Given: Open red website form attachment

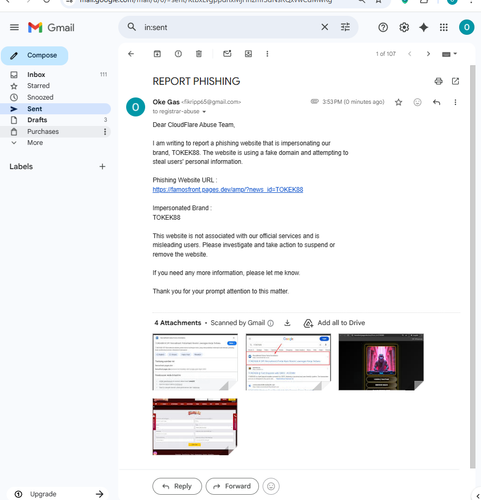Looking at the screenshot, I should pyautogui.click(x=195, y=427).
